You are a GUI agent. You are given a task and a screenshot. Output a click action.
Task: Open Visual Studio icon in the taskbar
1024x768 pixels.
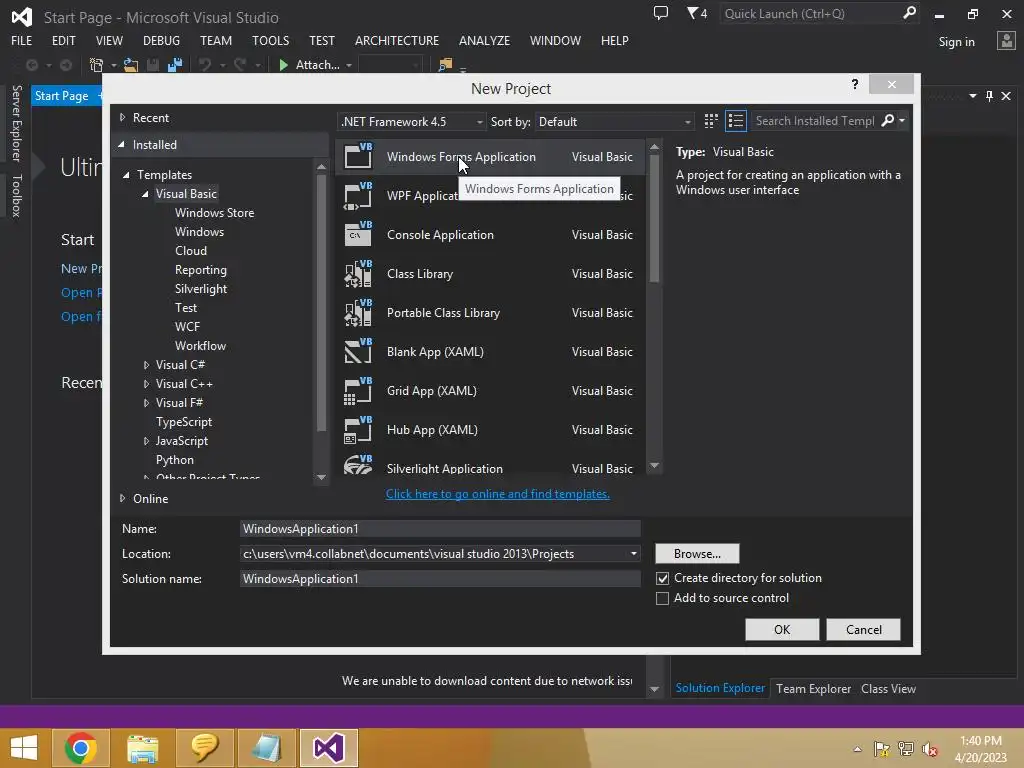(328, 748)
